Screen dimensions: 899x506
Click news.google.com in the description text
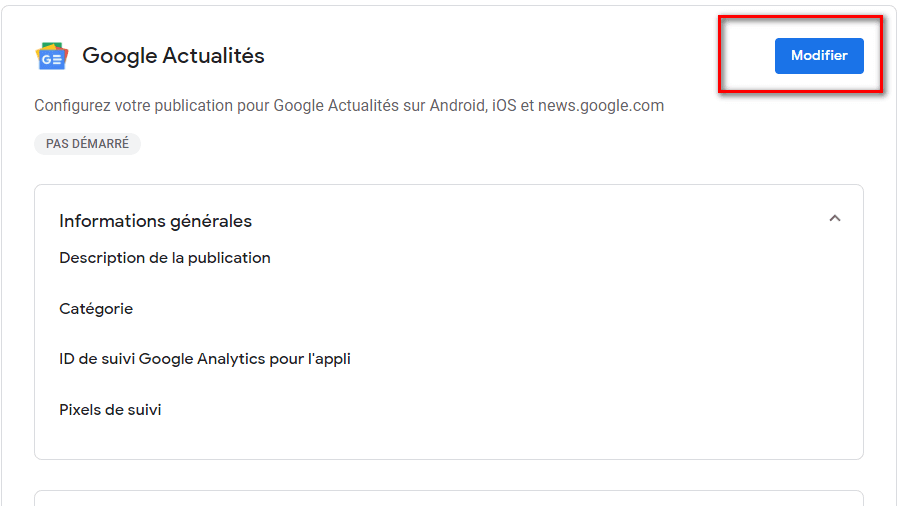click(x=600, y=106)
